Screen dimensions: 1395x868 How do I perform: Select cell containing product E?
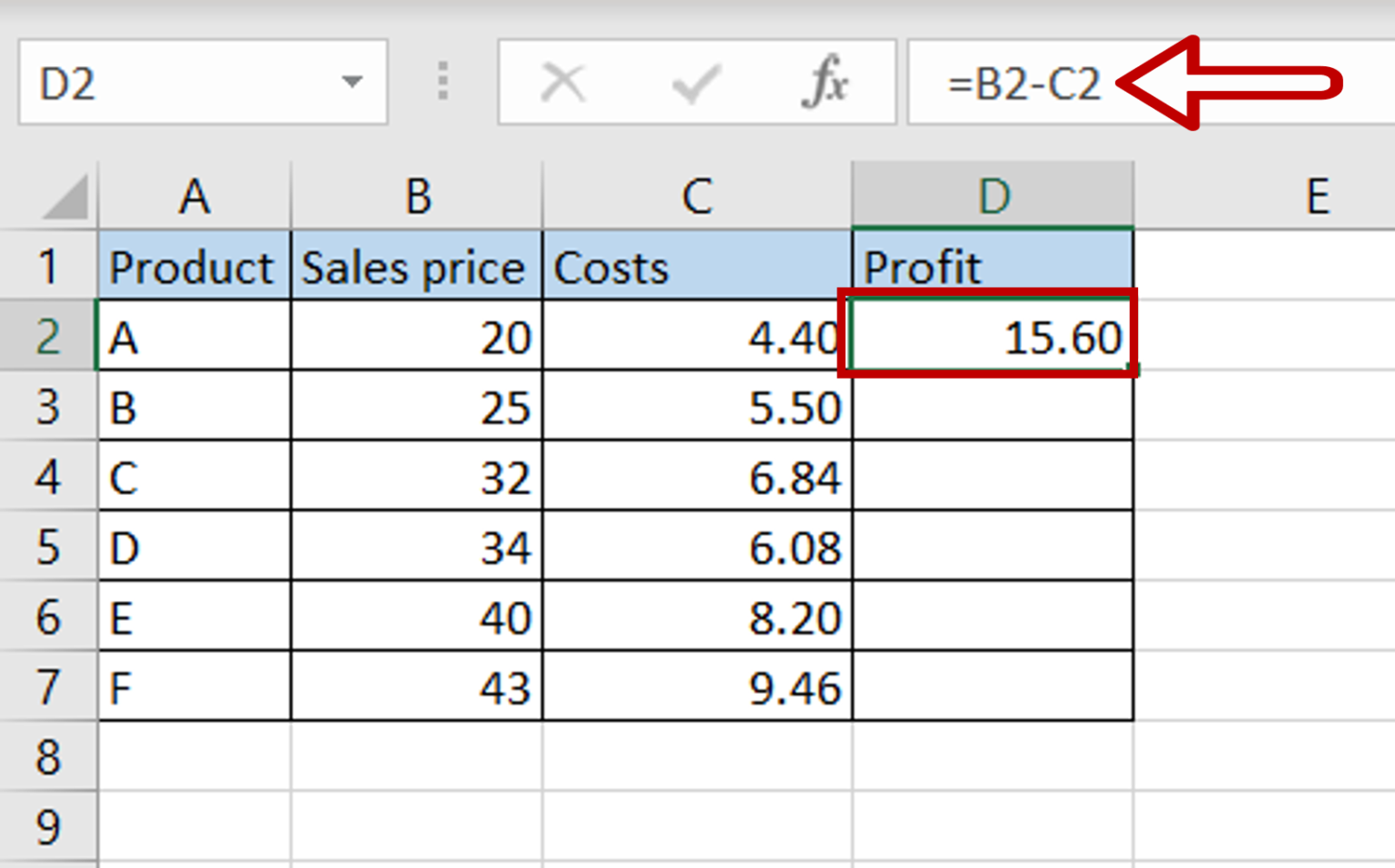[194, 616]
